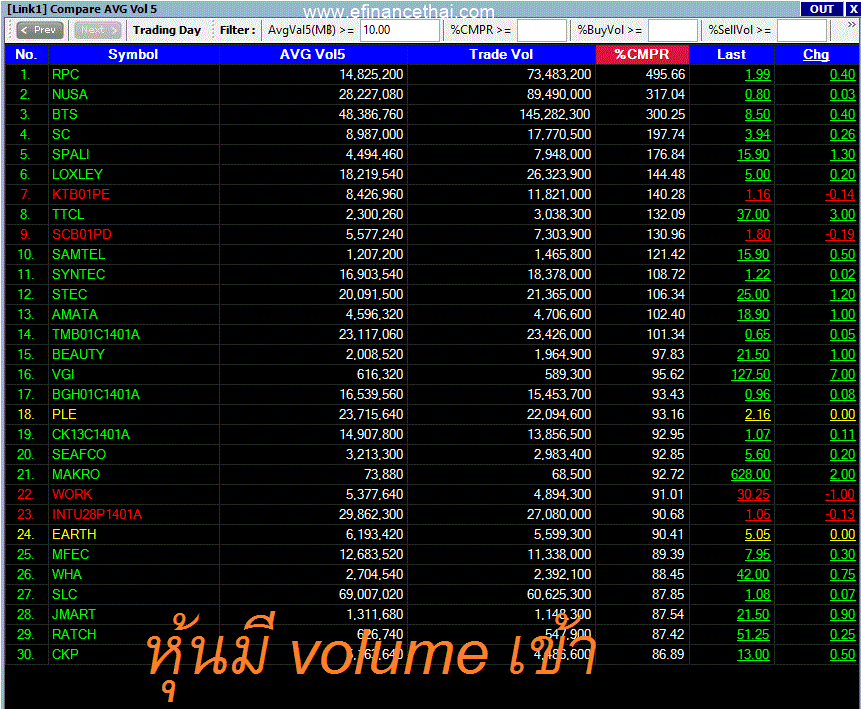Screen dimensions: 861x709
Task: Select the BTS symbol
Action: pyautogui.click(x=65, y=114)
